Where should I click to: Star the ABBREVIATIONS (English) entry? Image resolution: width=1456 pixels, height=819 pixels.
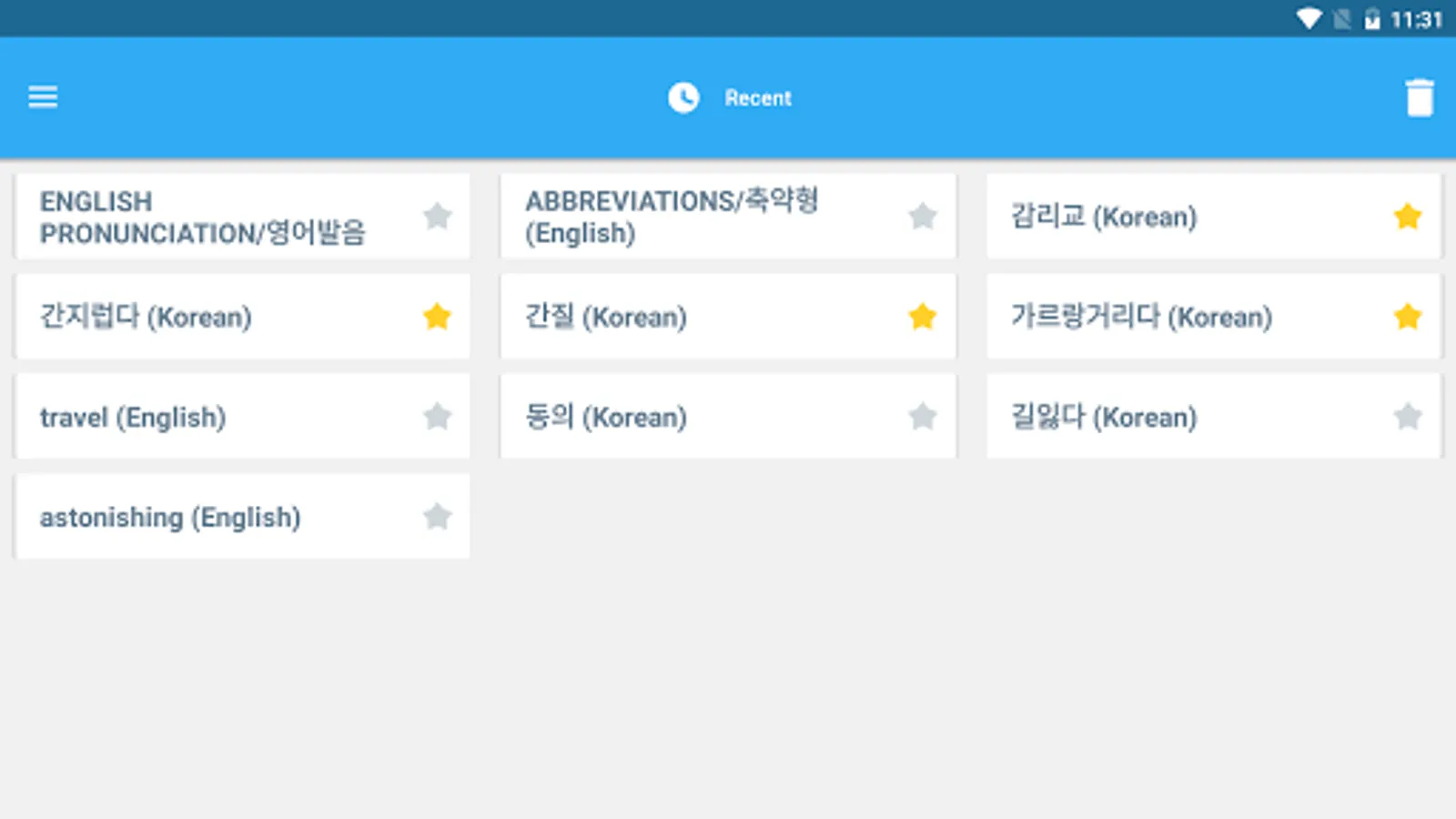923,217
